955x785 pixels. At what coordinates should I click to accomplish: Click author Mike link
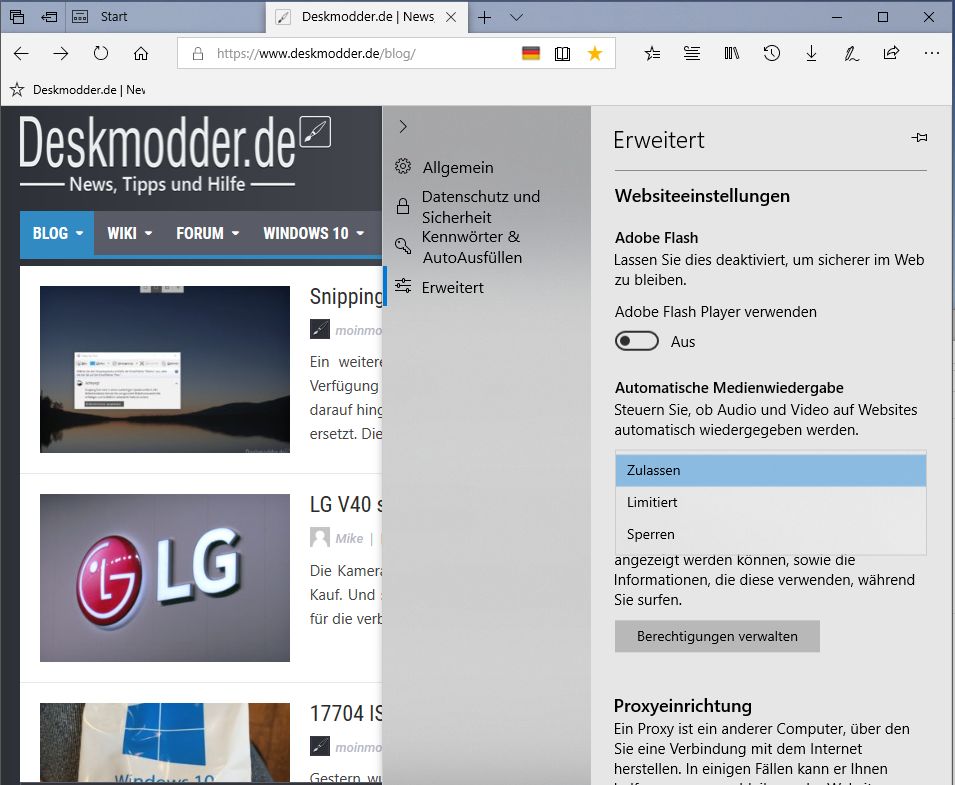tap(349, 538)
